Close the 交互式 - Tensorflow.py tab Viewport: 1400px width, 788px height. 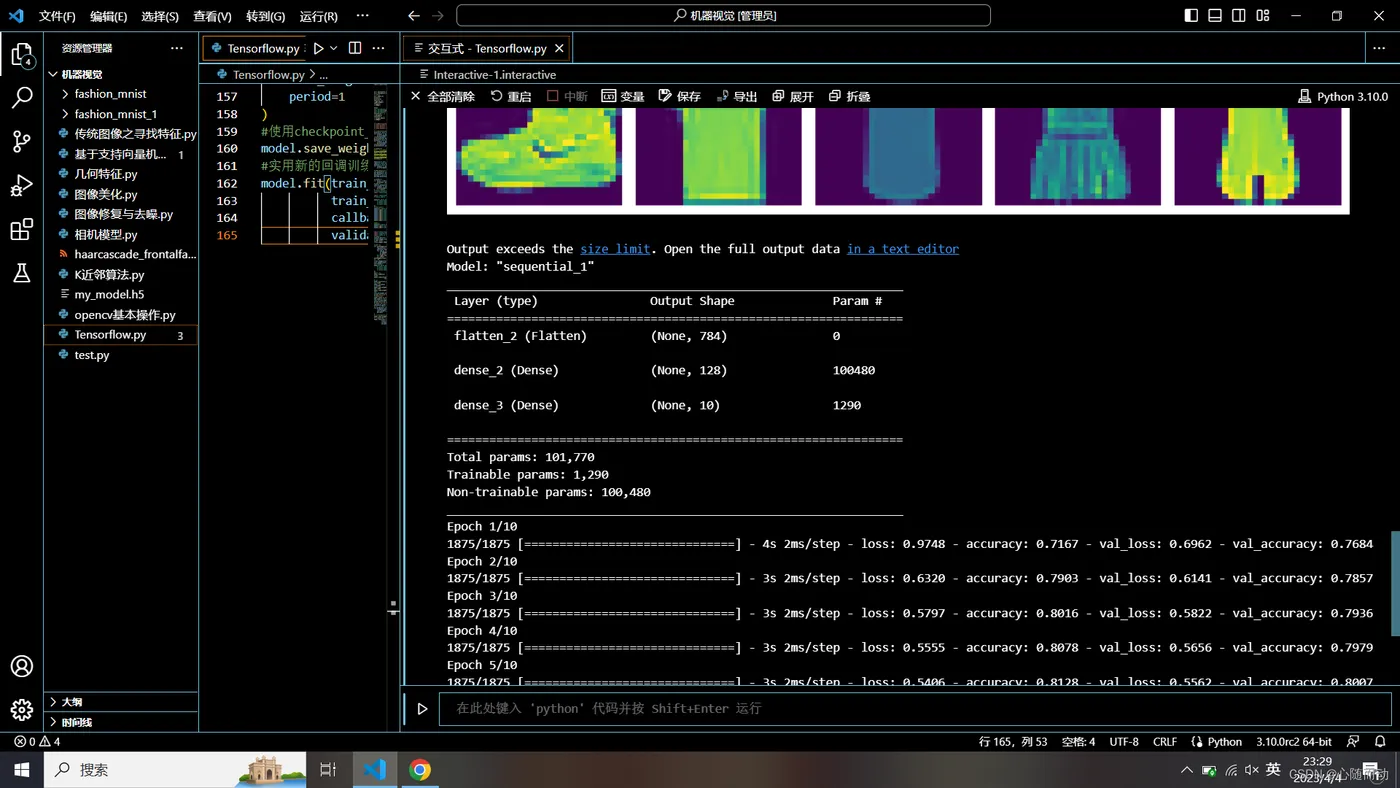[x=559, y=48]
